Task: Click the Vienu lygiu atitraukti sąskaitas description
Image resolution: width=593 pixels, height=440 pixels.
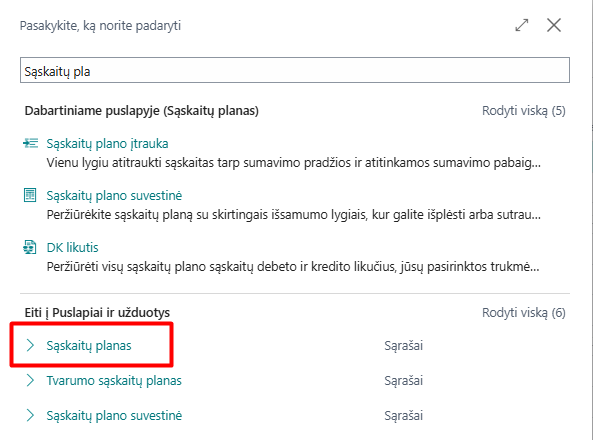Action: [x=293, y=163]
